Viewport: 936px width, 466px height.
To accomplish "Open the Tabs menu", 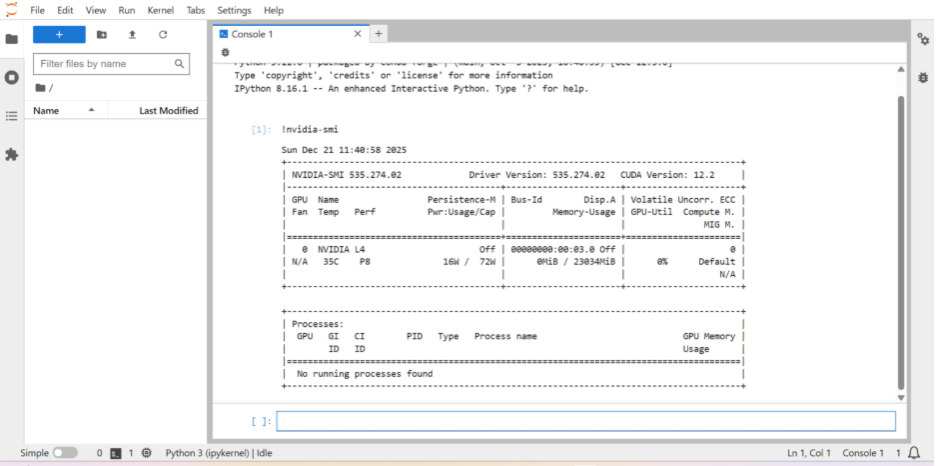I will click(195, 10).
